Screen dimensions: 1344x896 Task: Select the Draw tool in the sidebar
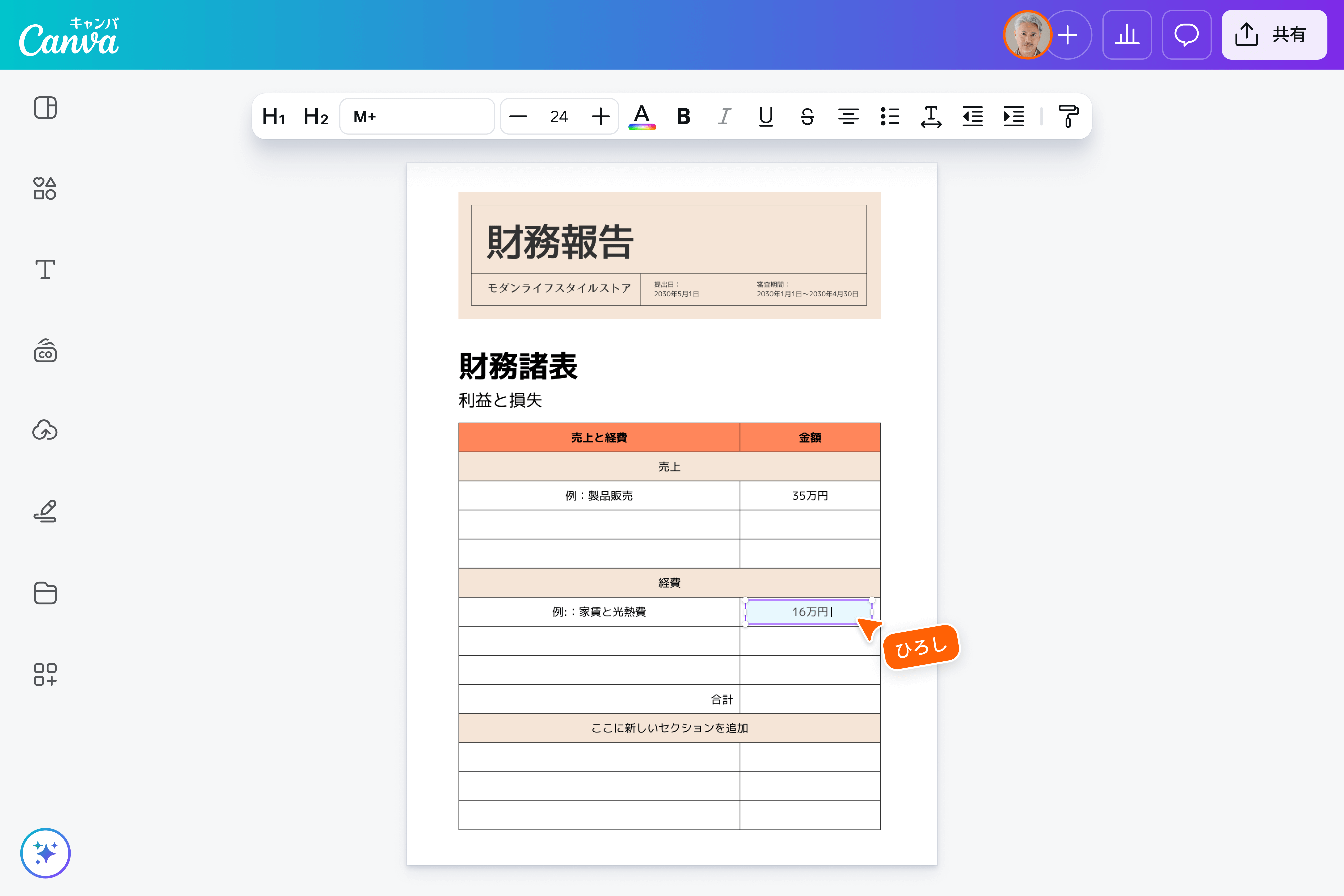pos(45,511)
